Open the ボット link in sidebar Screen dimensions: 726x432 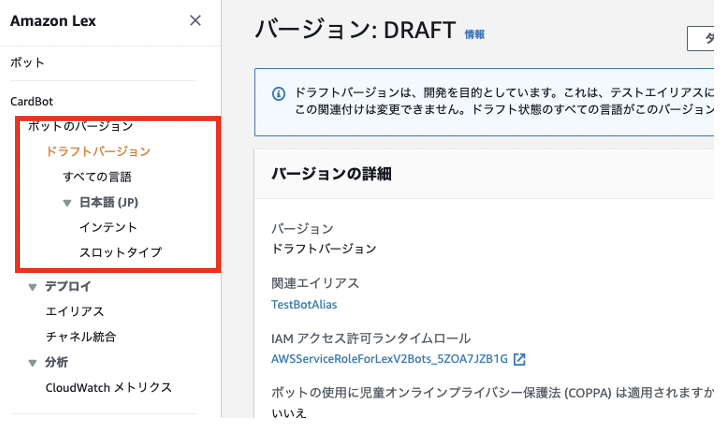27,63
